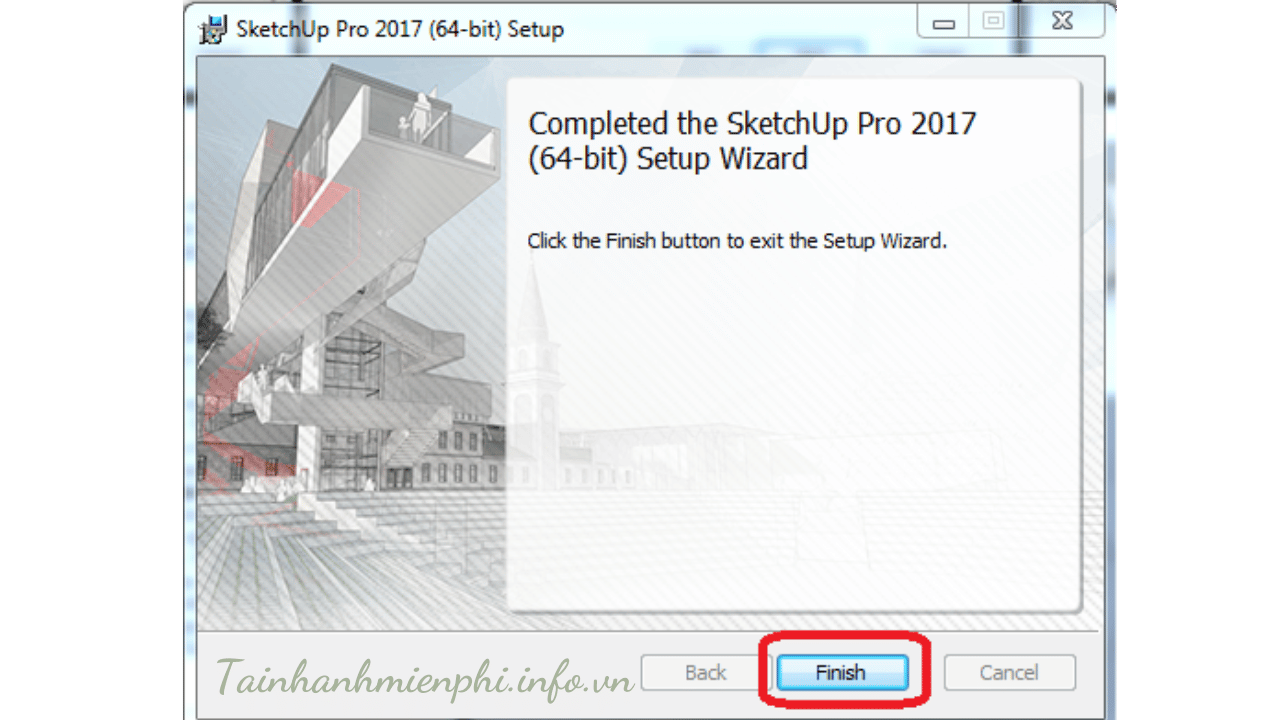
Task: Click the disabled maximize button
Action: (993, 21)
